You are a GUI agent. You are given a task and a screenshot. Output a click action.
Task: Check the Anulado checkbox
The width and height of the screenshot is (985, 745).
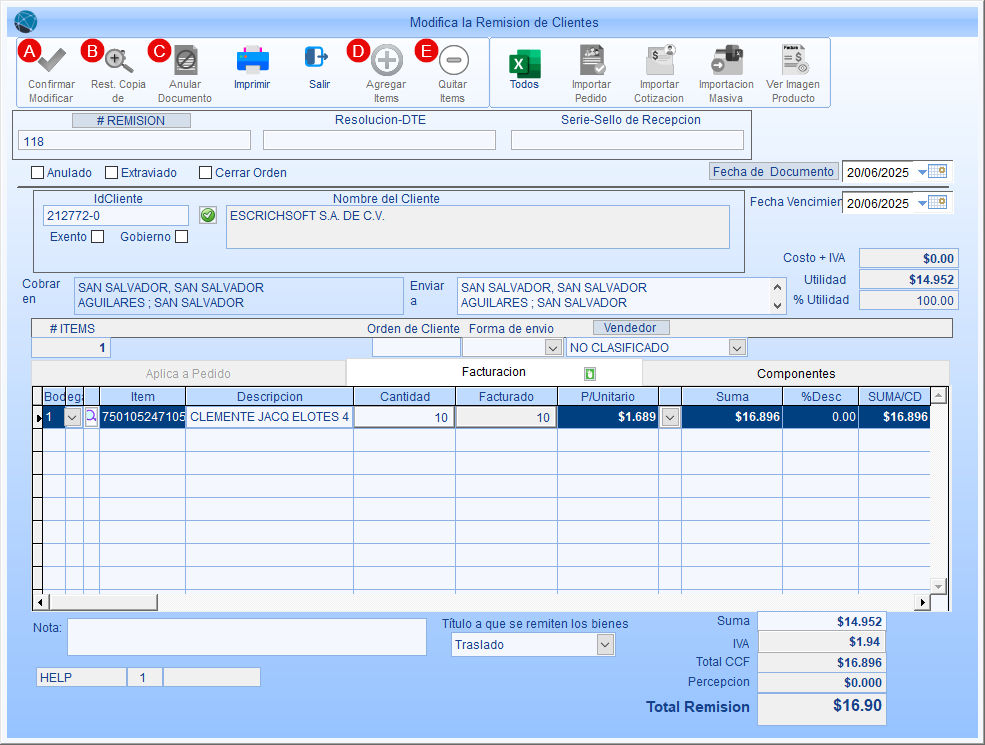[x=38, y=172]
